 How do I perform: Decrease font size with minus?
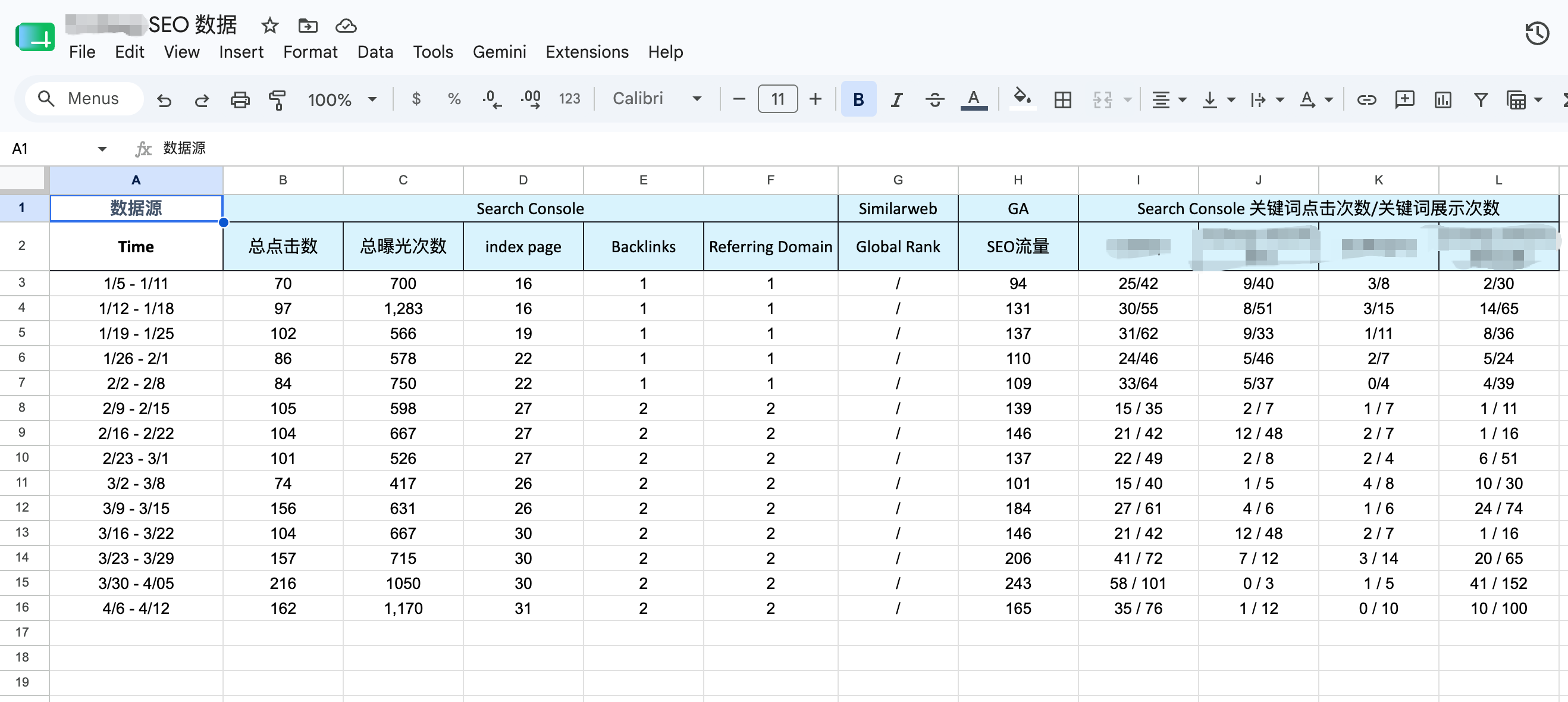coord(739,99)
